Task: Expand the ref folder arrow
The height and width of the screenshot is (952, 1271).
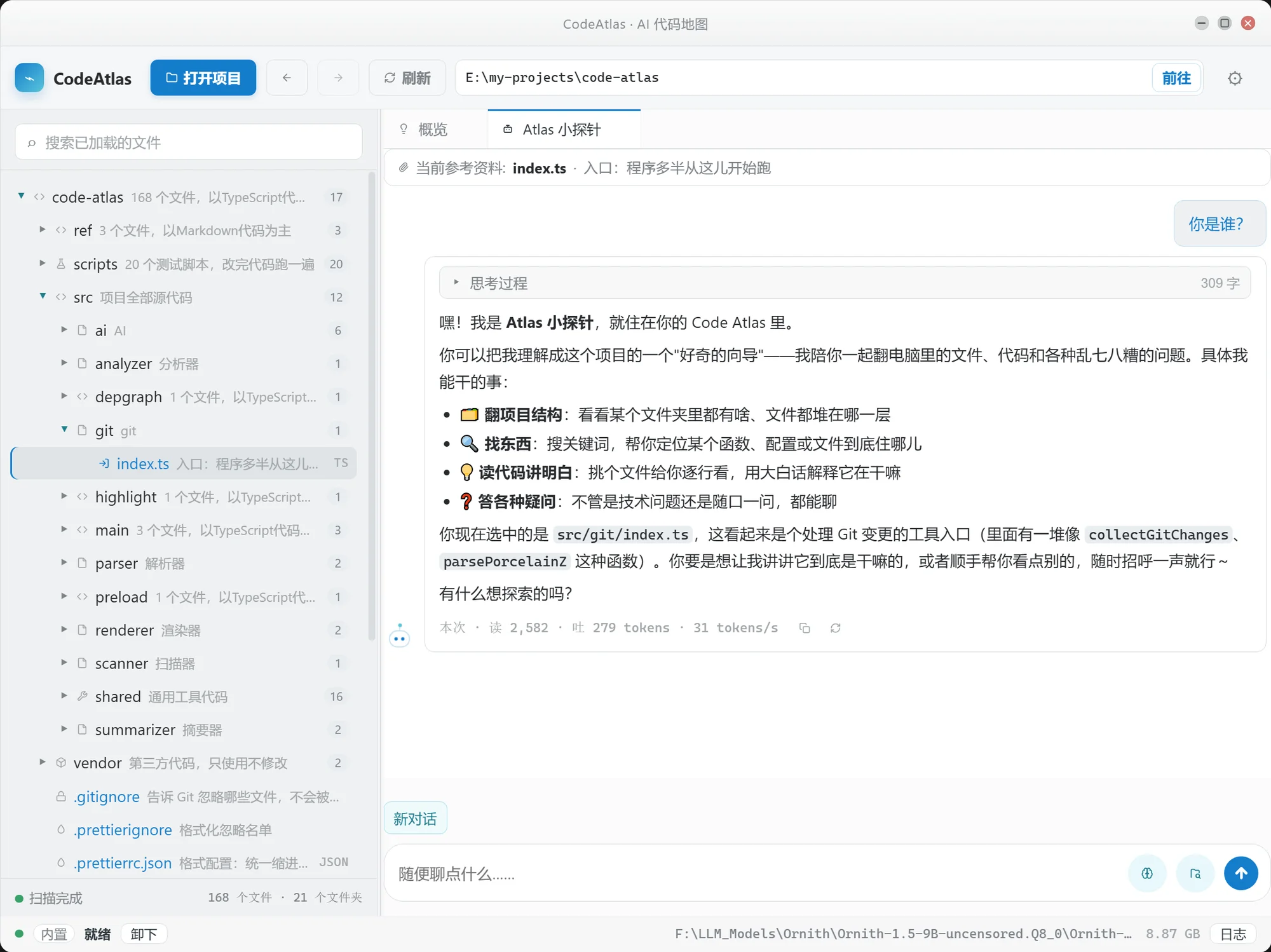Action: [43, 229]
